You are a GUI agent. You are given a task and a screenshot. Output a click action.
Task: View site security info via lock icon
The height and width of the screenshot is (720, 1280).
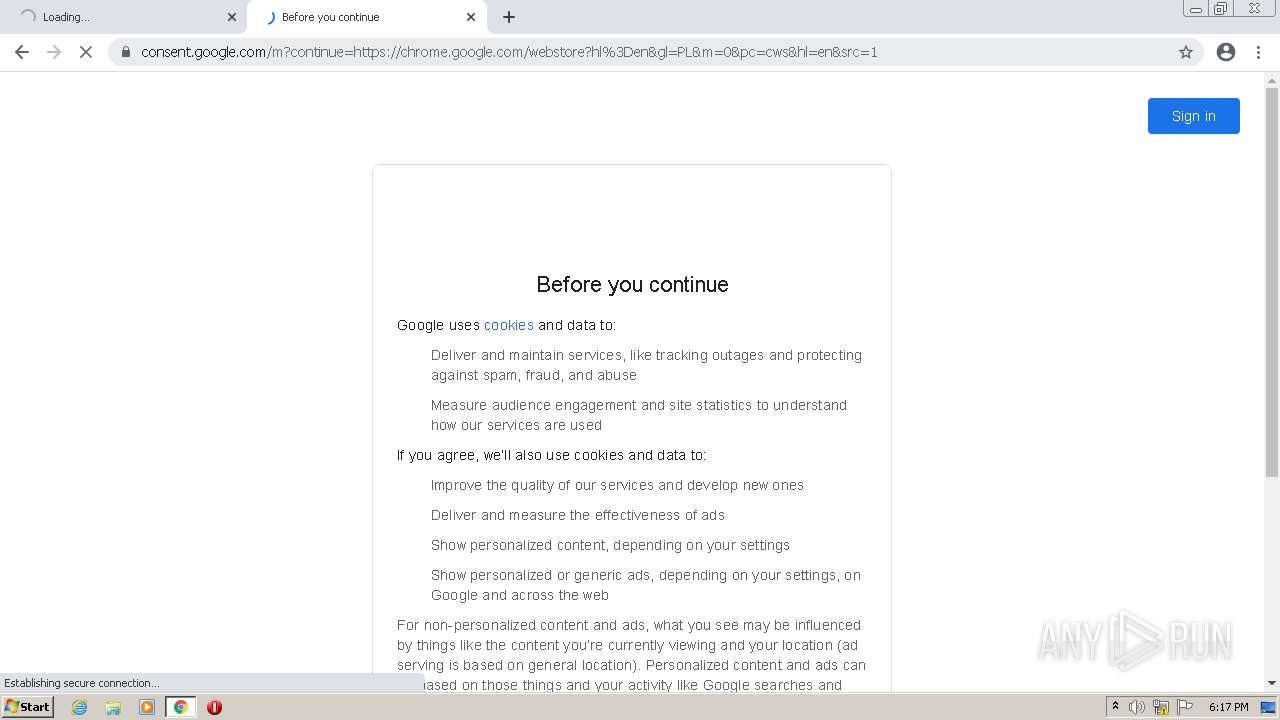[126, 52]
